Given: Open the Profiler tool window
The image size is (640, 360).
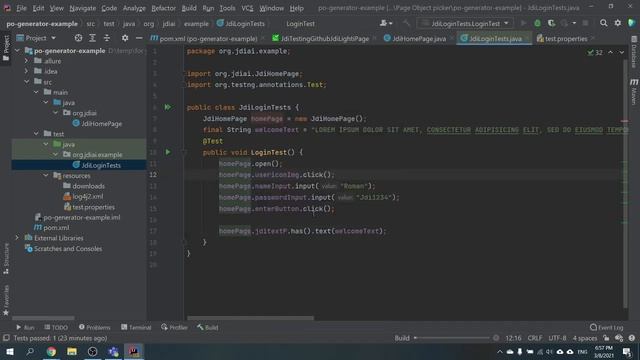Looking at the screenshot, I should click(x=174, y=327).
